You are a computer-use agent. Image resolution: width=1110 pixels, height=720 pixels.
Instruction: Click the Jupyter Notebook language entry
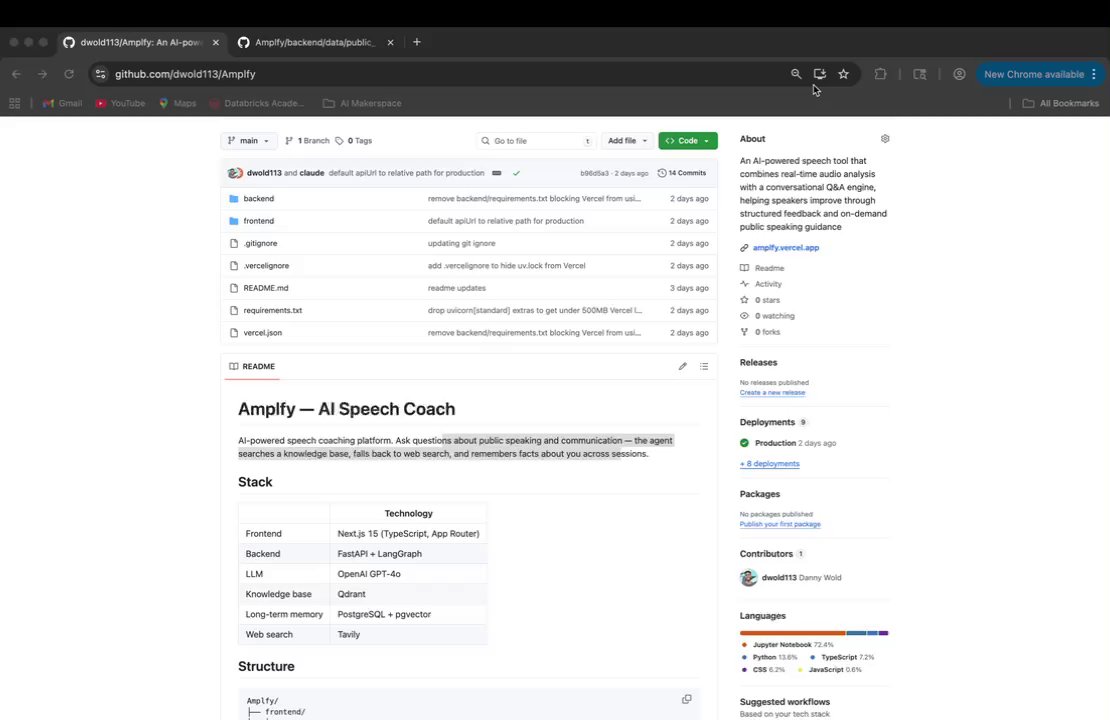click(786, 645)
